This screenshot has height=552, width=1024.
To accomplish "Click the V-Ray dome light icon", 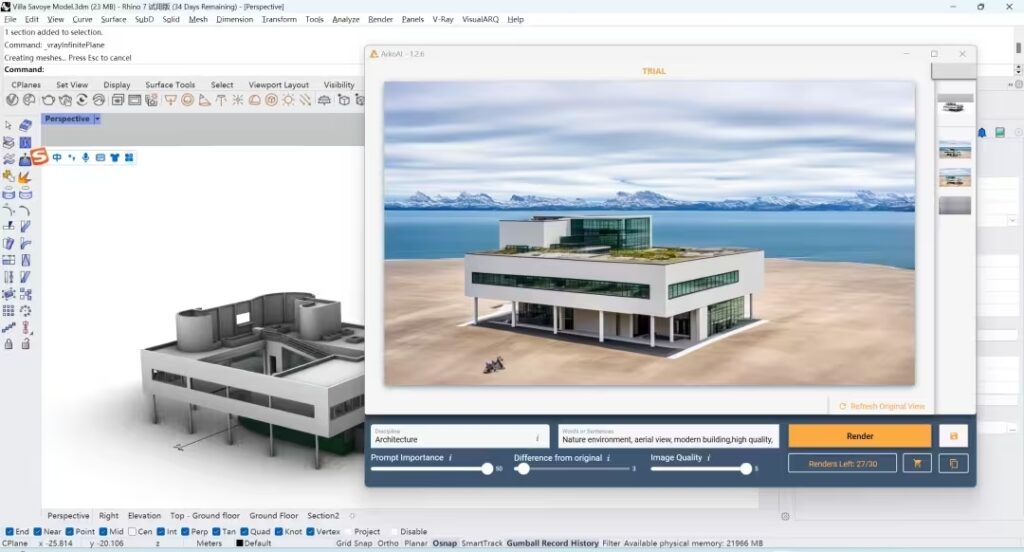I will [x=255, y=100].
